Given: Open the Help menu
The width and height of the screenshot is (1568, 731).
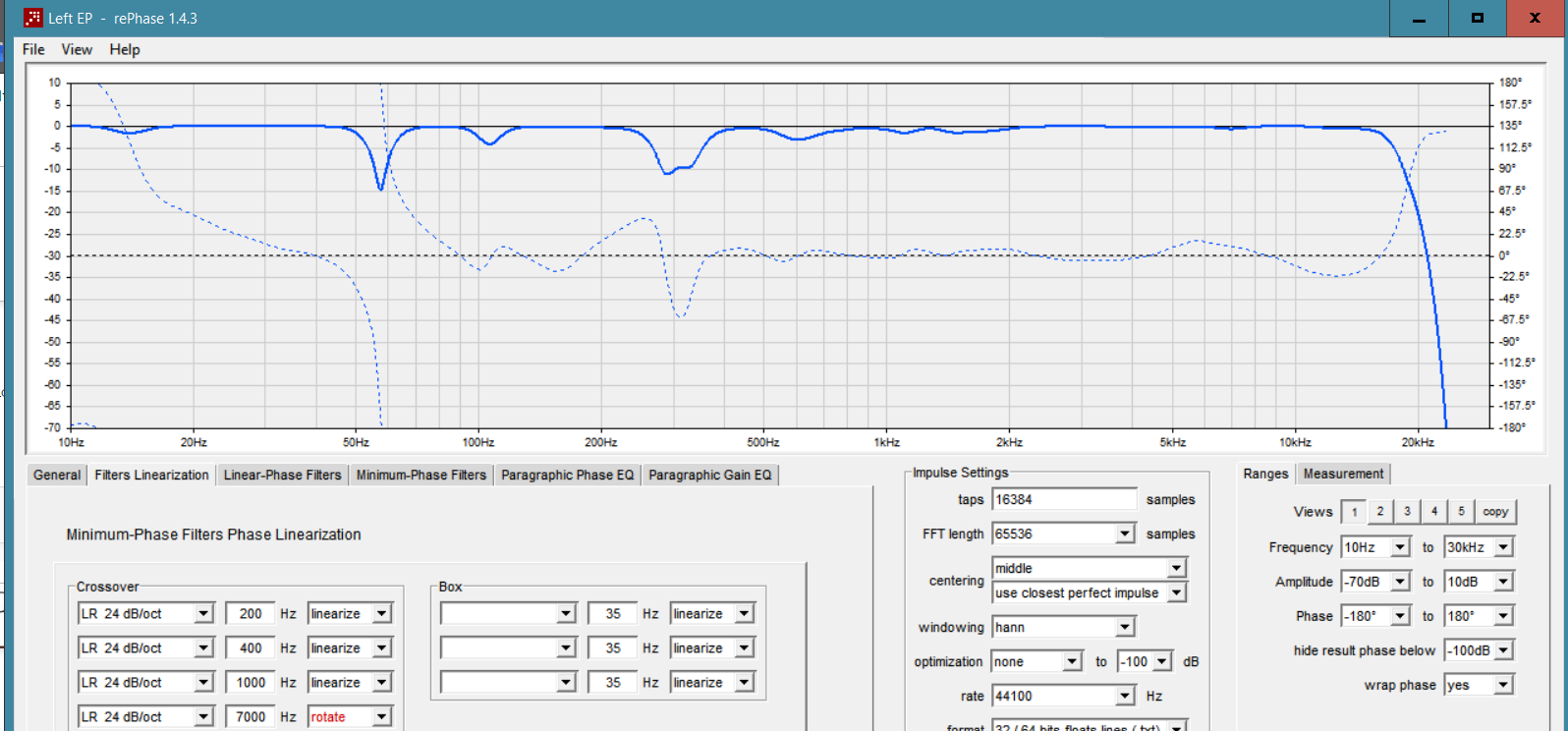Looking at the screenshot, I should 125,49.
